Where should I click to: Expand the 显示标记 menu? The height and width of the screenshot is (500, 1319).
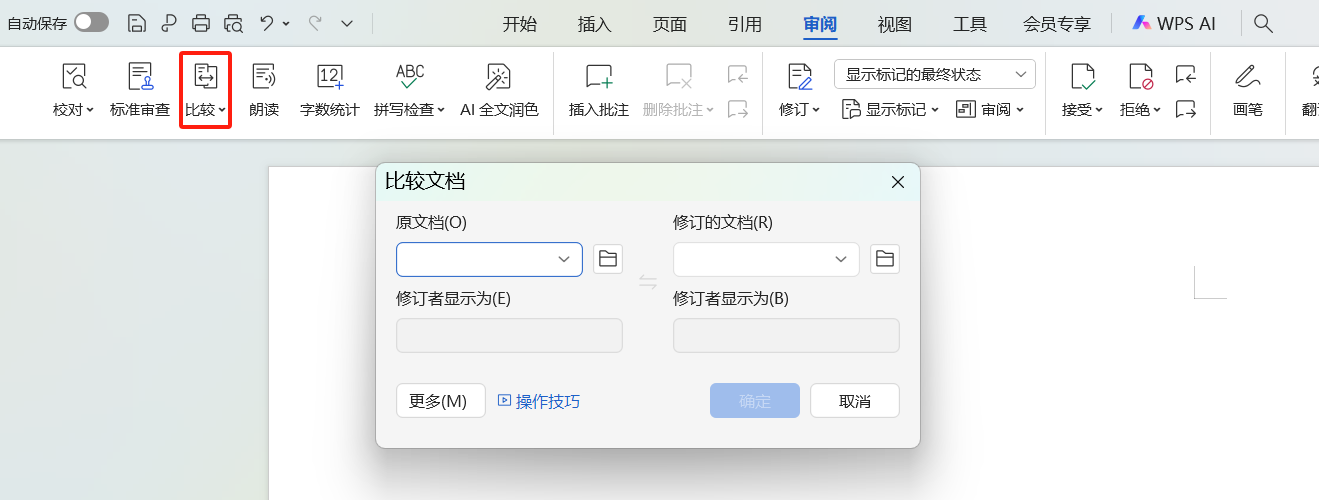890,109
